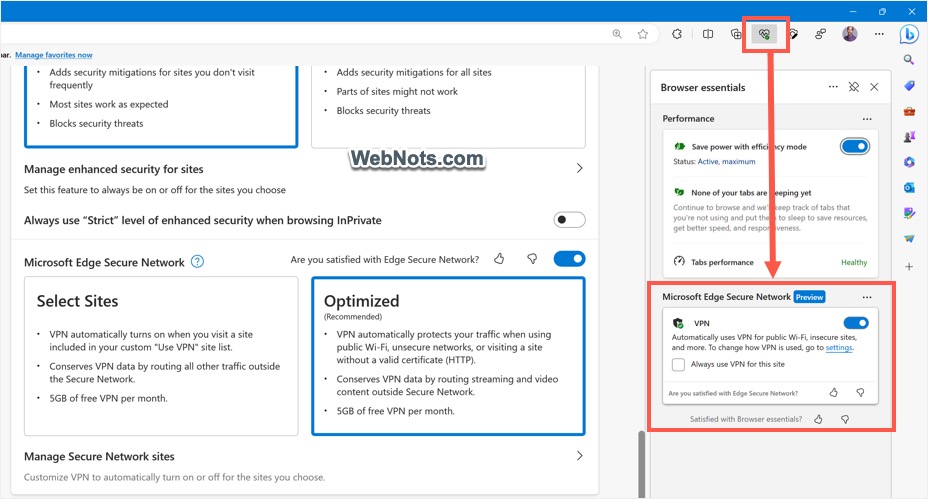Image resolution: width=928 pixels, height=499 pixels.
Task: Close the Browser essentials panel
Action: point(874,87)
